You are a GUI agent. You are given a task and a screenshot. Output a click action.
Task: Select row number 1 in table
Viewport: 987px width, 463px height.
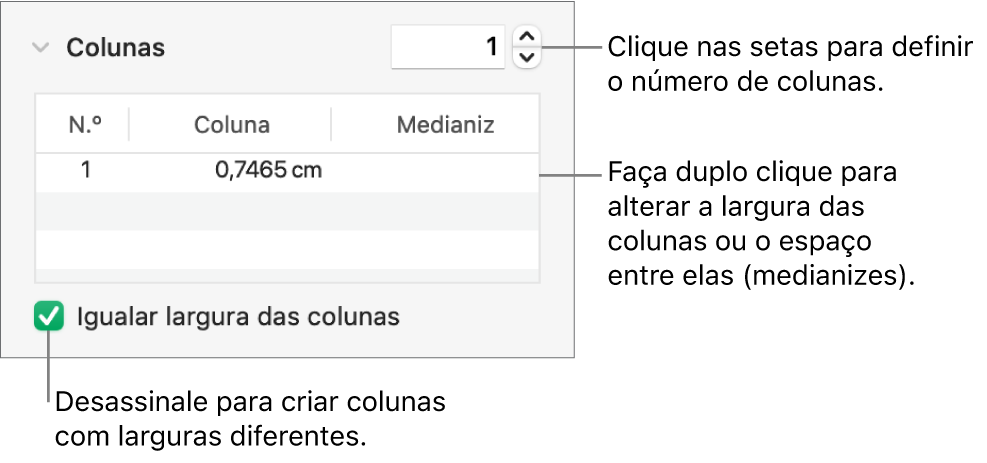point(86,170)
